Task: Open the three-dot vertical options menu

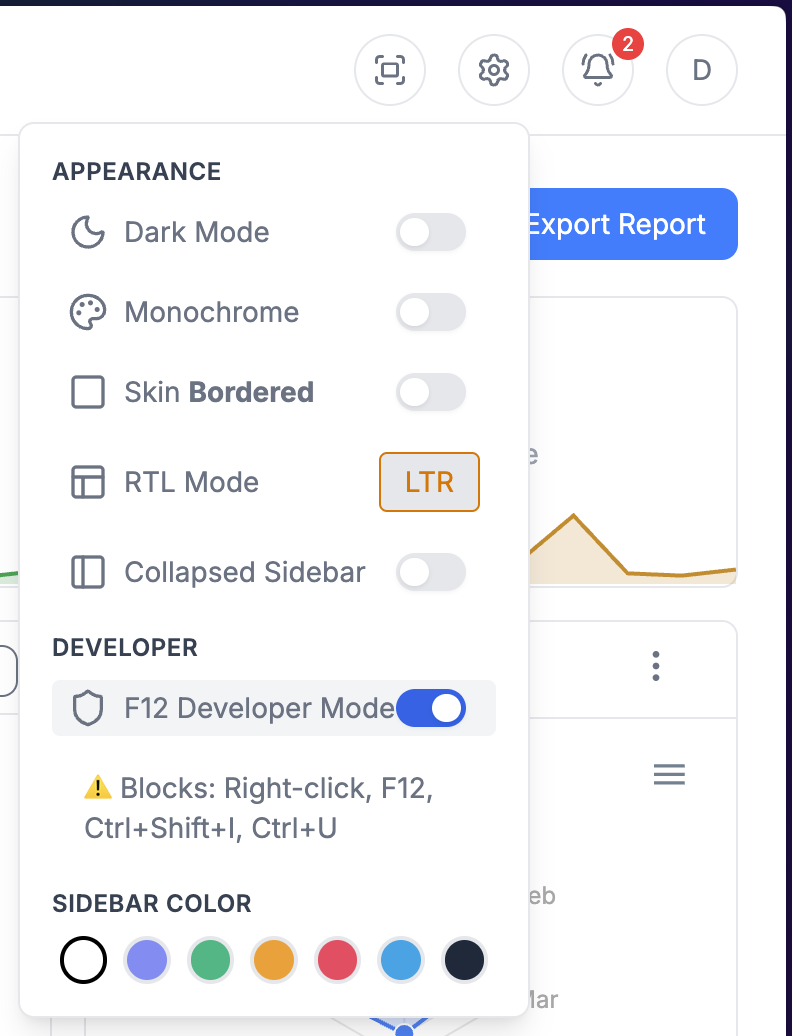Action: pos(656,666)
